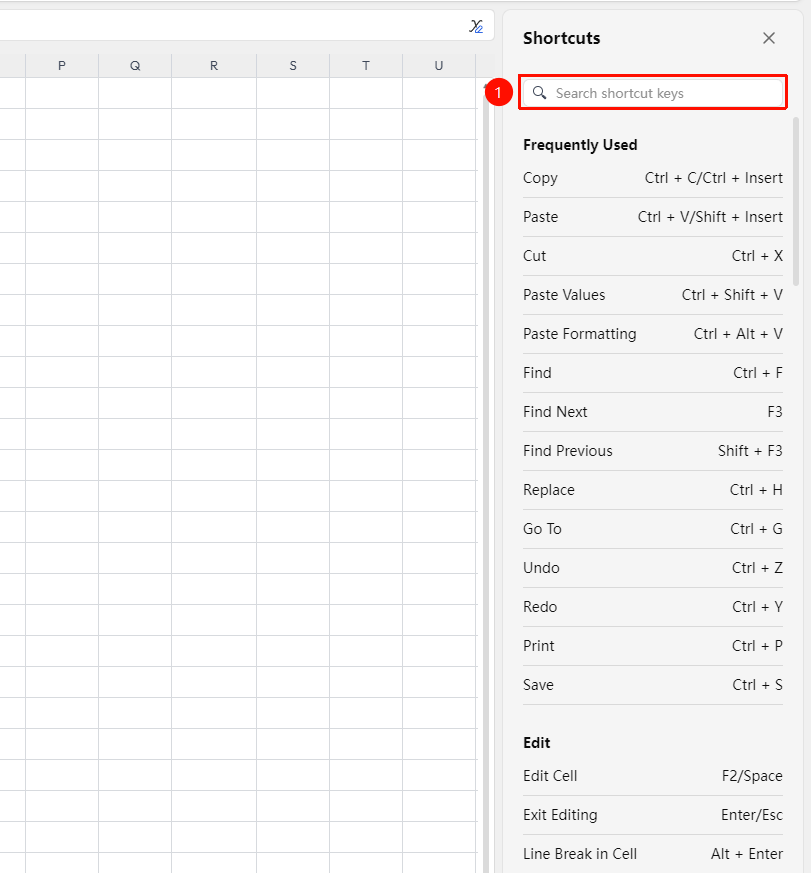Click the Shortcuts panel vertical scrollbar thumb
Screen dimensions: 811x873
tap(796, 202)
